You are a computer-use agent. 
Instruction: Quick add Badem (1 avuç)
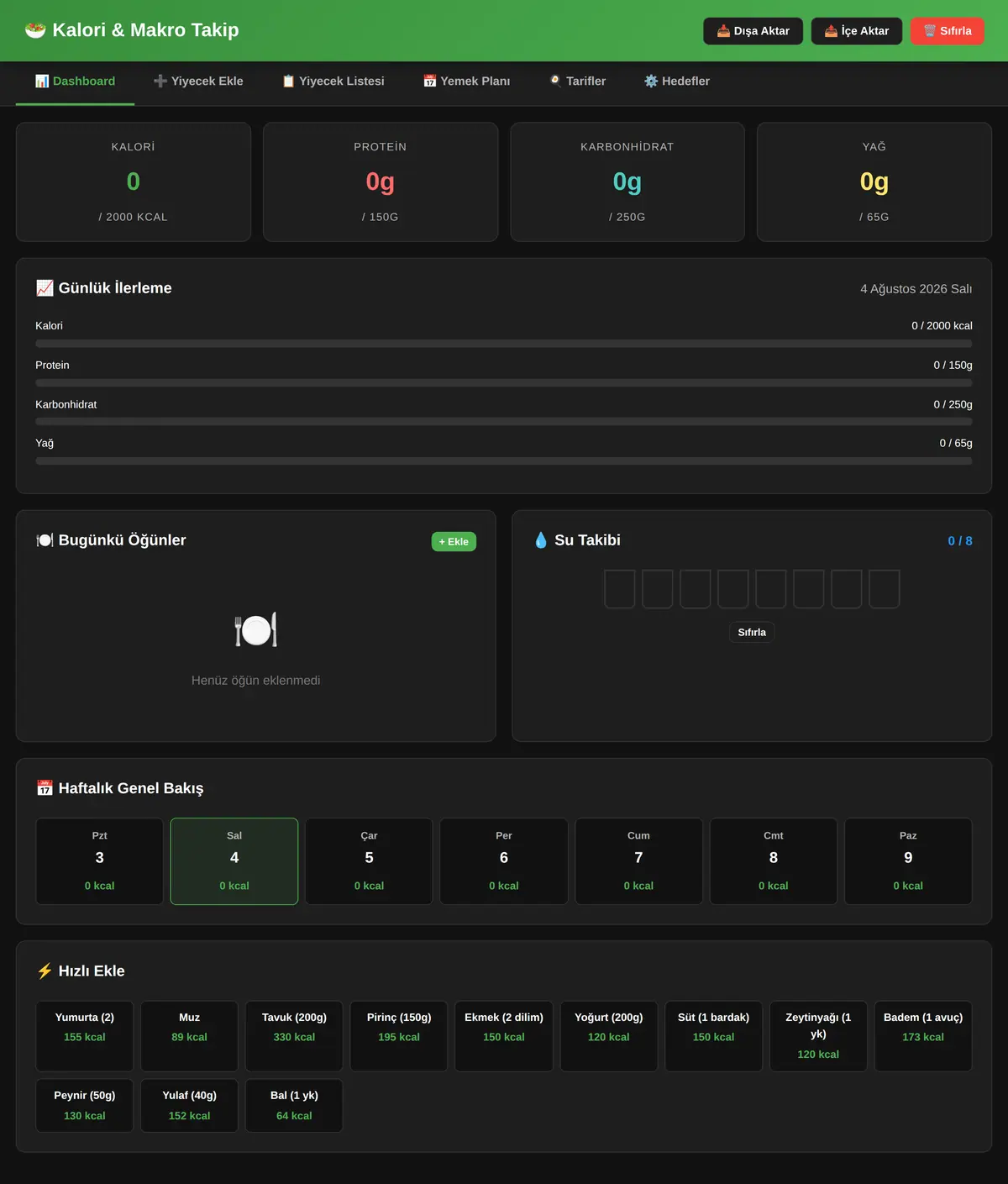923,1036
